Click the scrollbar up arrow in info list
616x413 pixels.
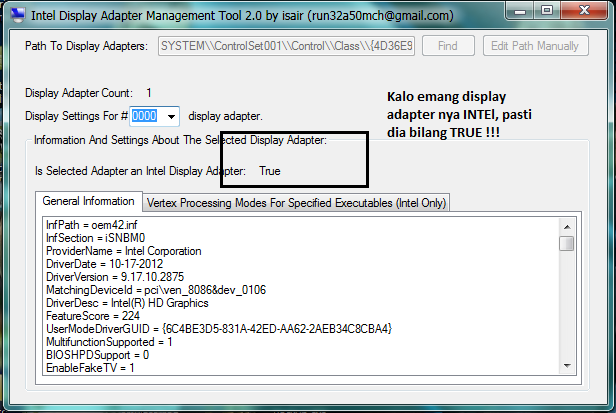pyautogui.click(x=567, y=227)
